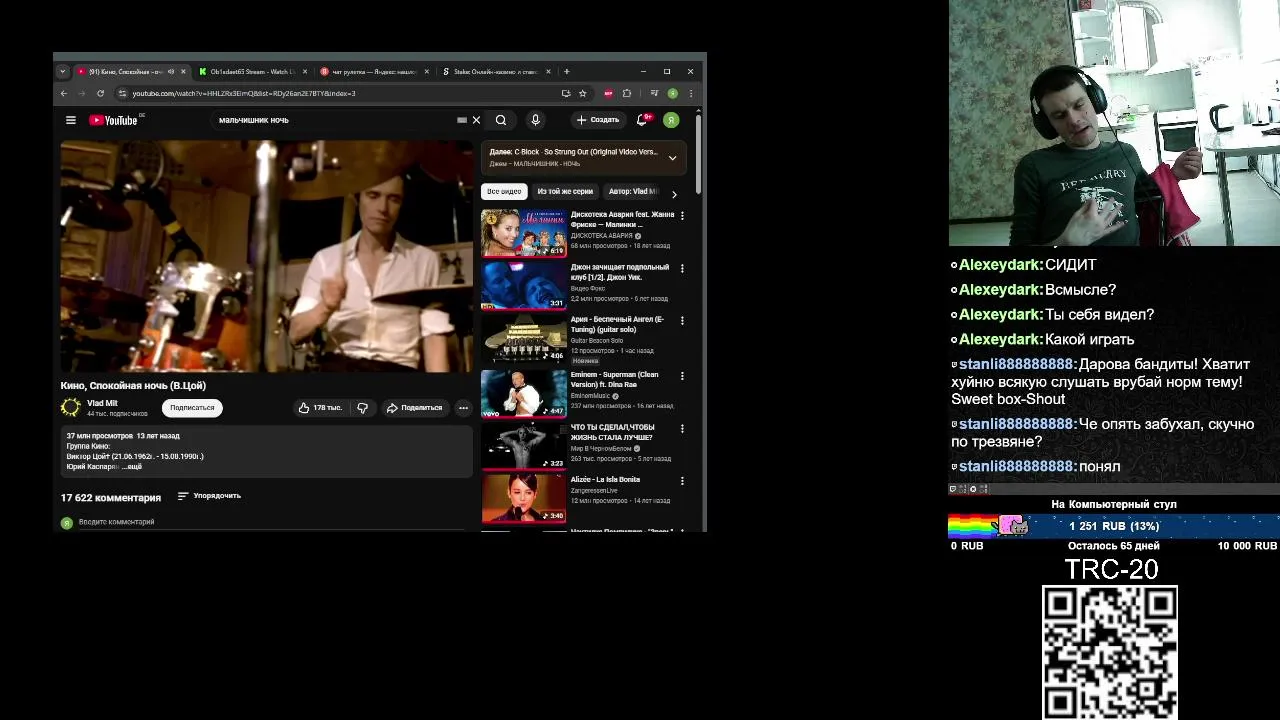Open YouTube notifications bell

coord(642,120)
